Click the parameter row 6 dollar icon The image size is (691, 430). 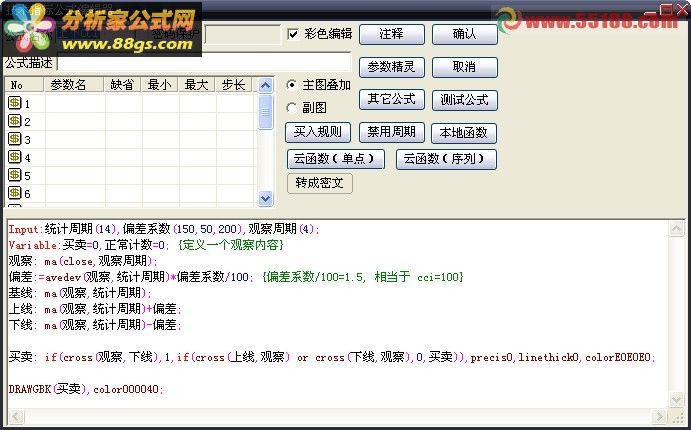pyautogui.click(x=15, y=193)
